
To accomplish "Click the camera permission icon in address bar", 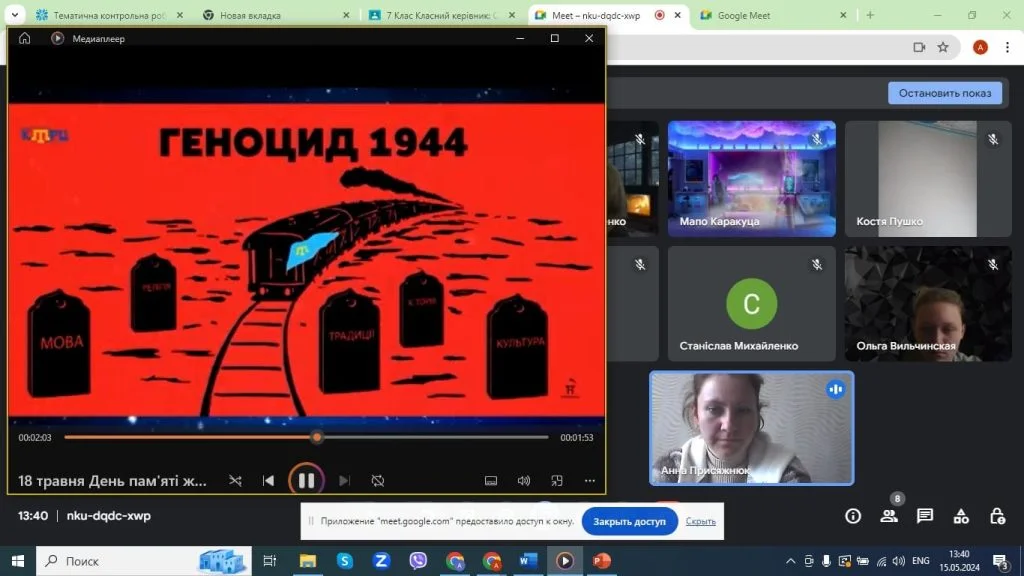I will pos(919,47).
